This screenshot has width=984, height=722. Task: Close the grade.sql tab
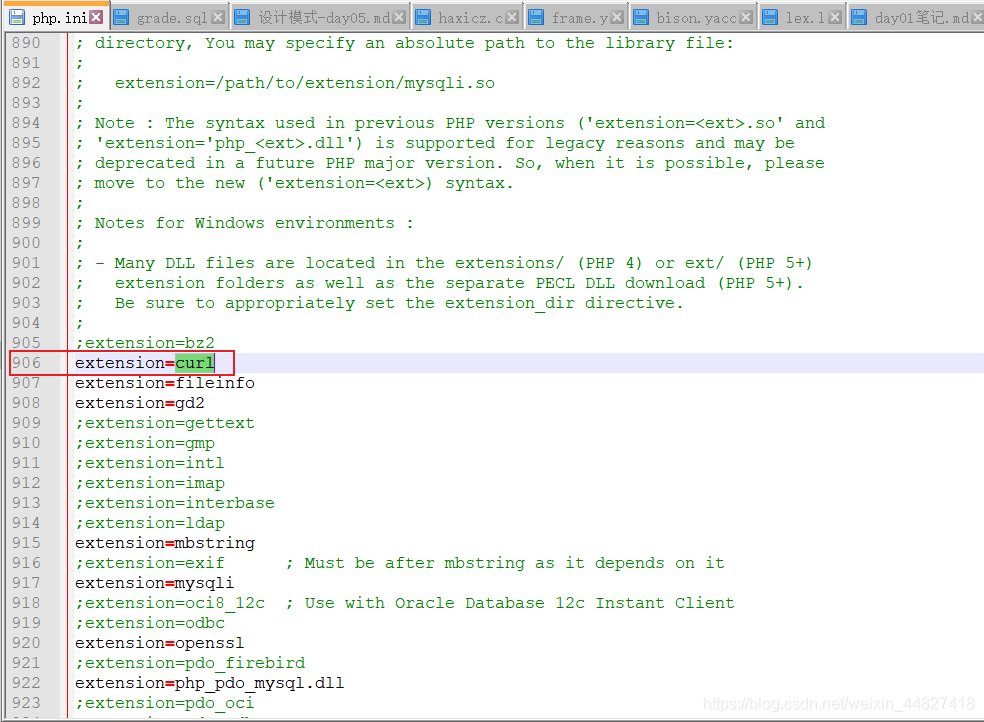coord(217,17)
